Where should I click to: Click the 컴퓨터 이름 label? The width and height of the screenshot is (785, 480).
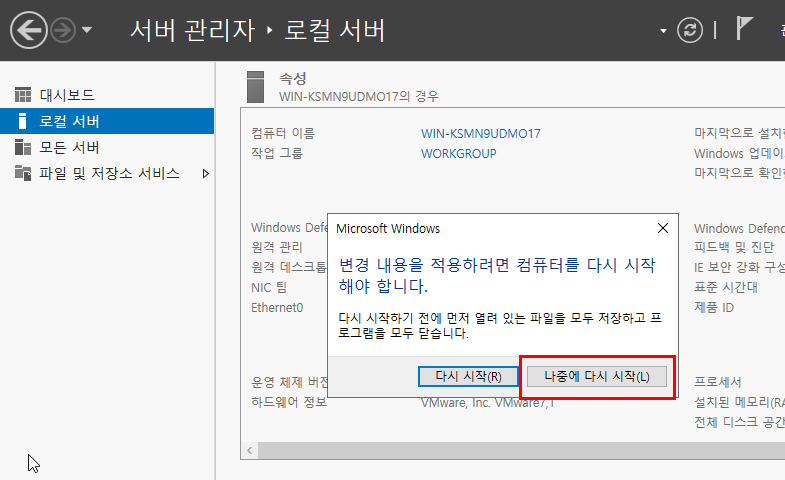pyautogui.click(x=283, y=133)
